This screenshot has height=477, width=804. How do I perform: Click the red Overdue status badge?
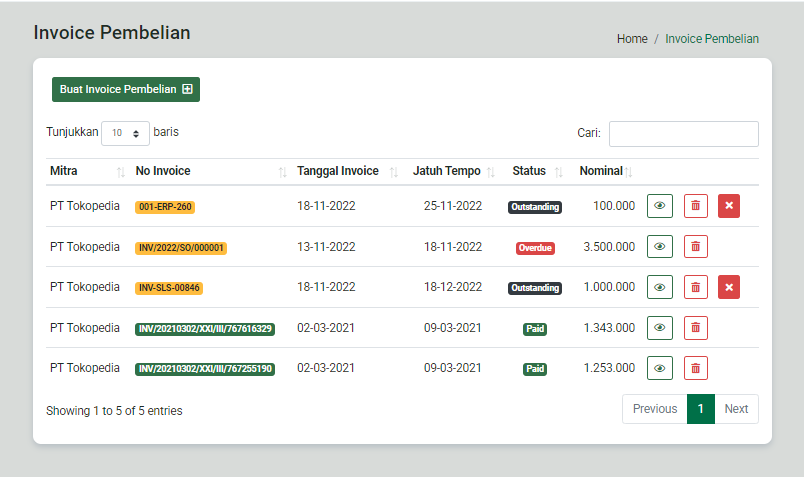(x=535, y=248)
